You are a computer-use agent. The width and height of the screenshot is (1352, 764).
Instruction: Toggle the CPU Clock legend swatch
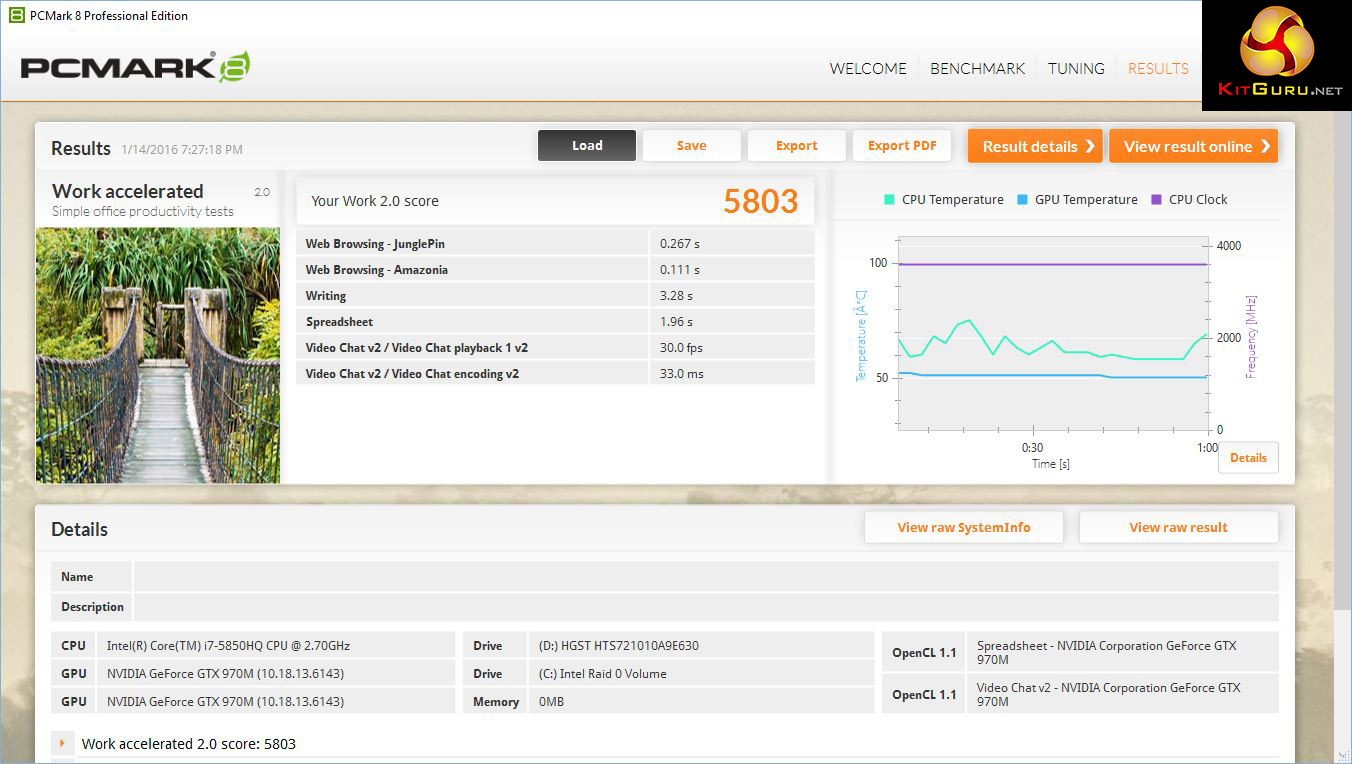pyautogui.click(x=1157, y=199)
